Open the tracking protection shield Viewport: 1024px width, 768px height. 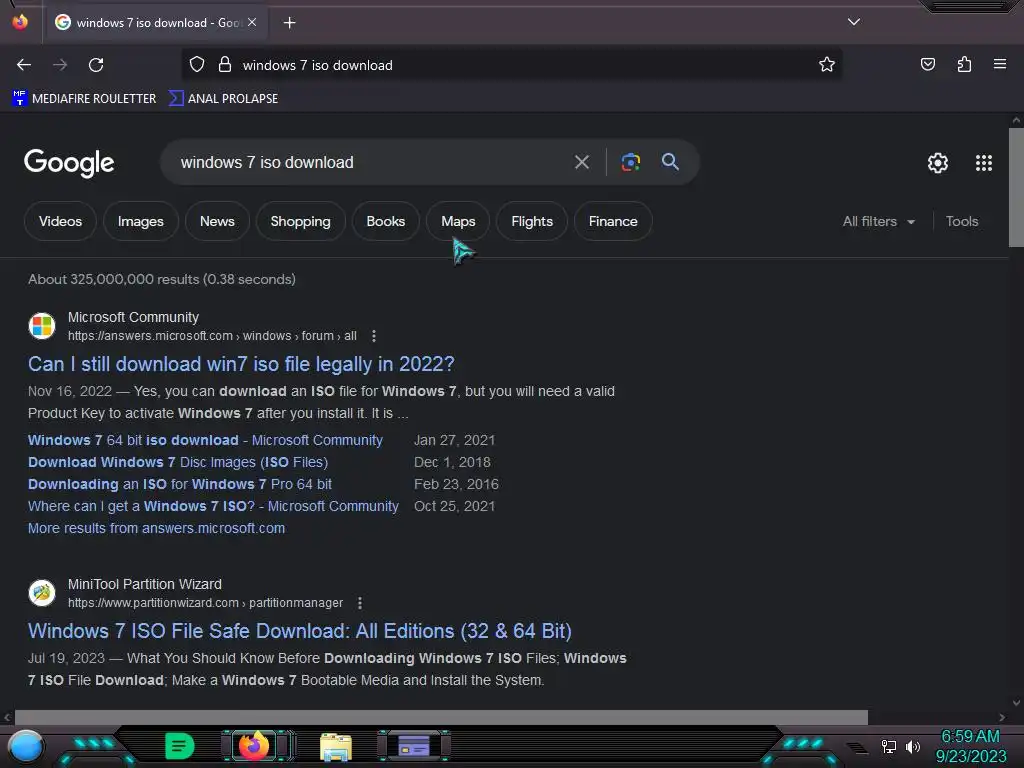[x=197, y=65]
